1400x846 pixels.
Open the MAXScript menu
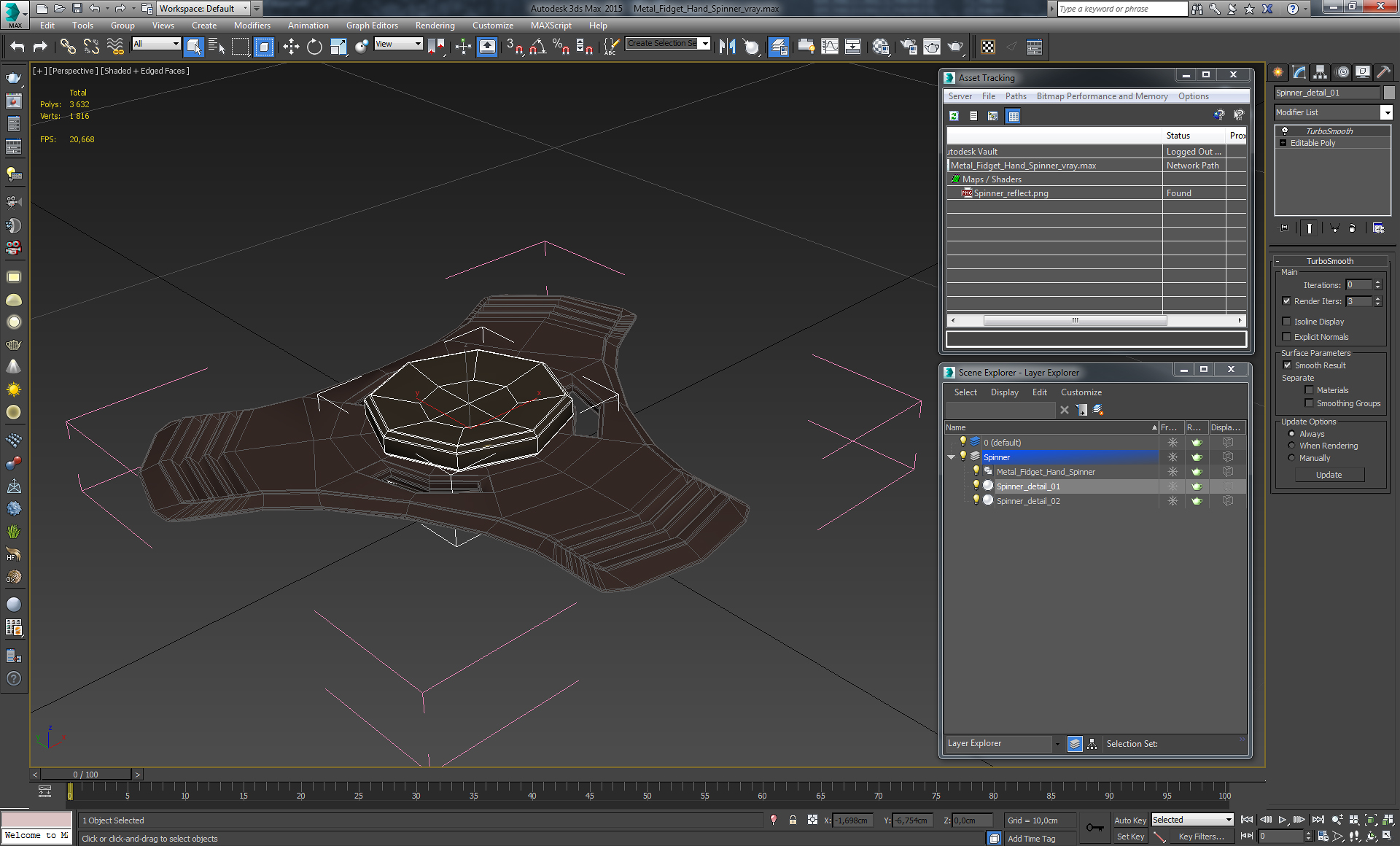551,26
